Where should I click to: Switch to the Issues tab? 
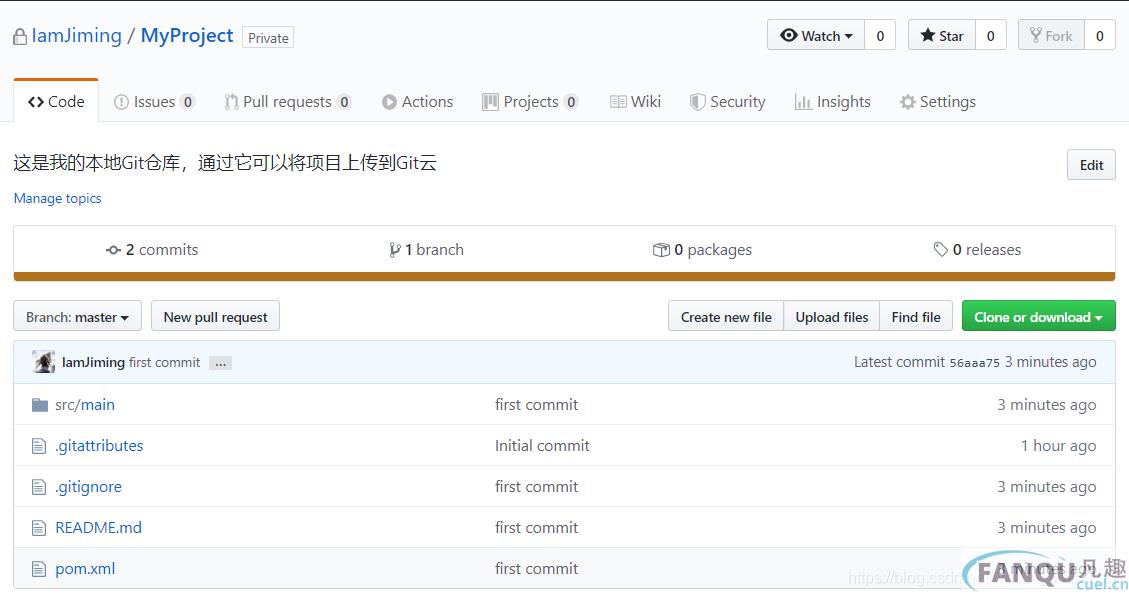154,102
